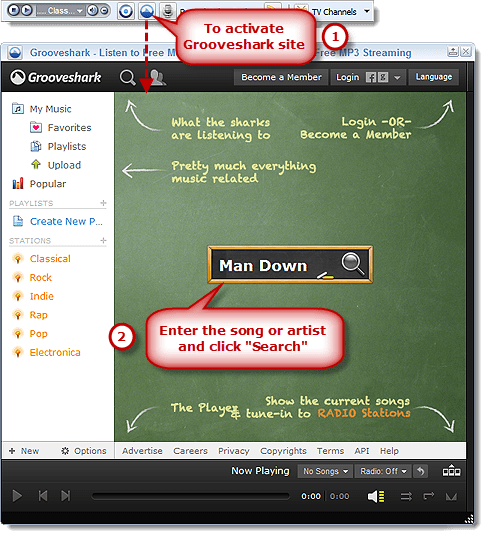The height and width of the screenshot is (555, 500).
Task: Click the player volume speaker icon
Action: click(x=376, y=496)
